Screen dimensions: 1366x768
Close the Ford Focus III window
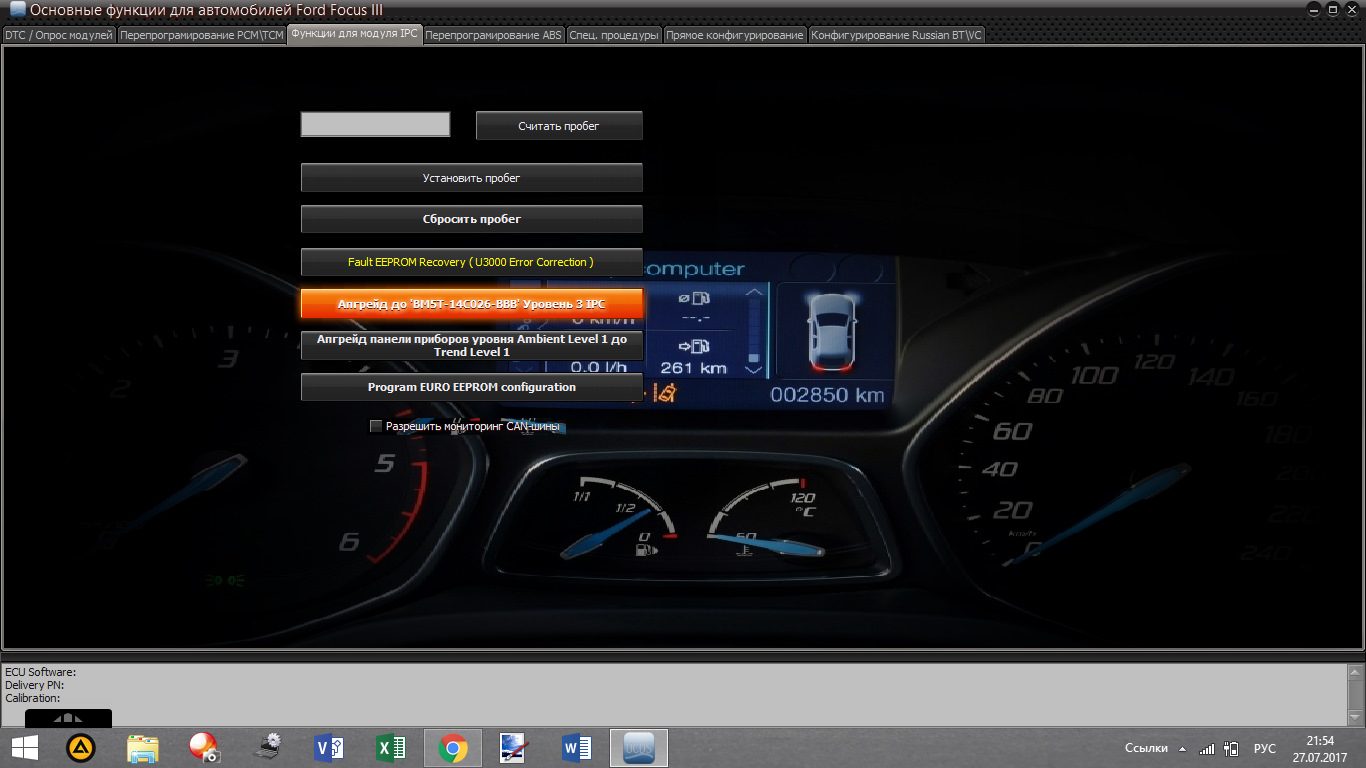(x=1352, y=9)
